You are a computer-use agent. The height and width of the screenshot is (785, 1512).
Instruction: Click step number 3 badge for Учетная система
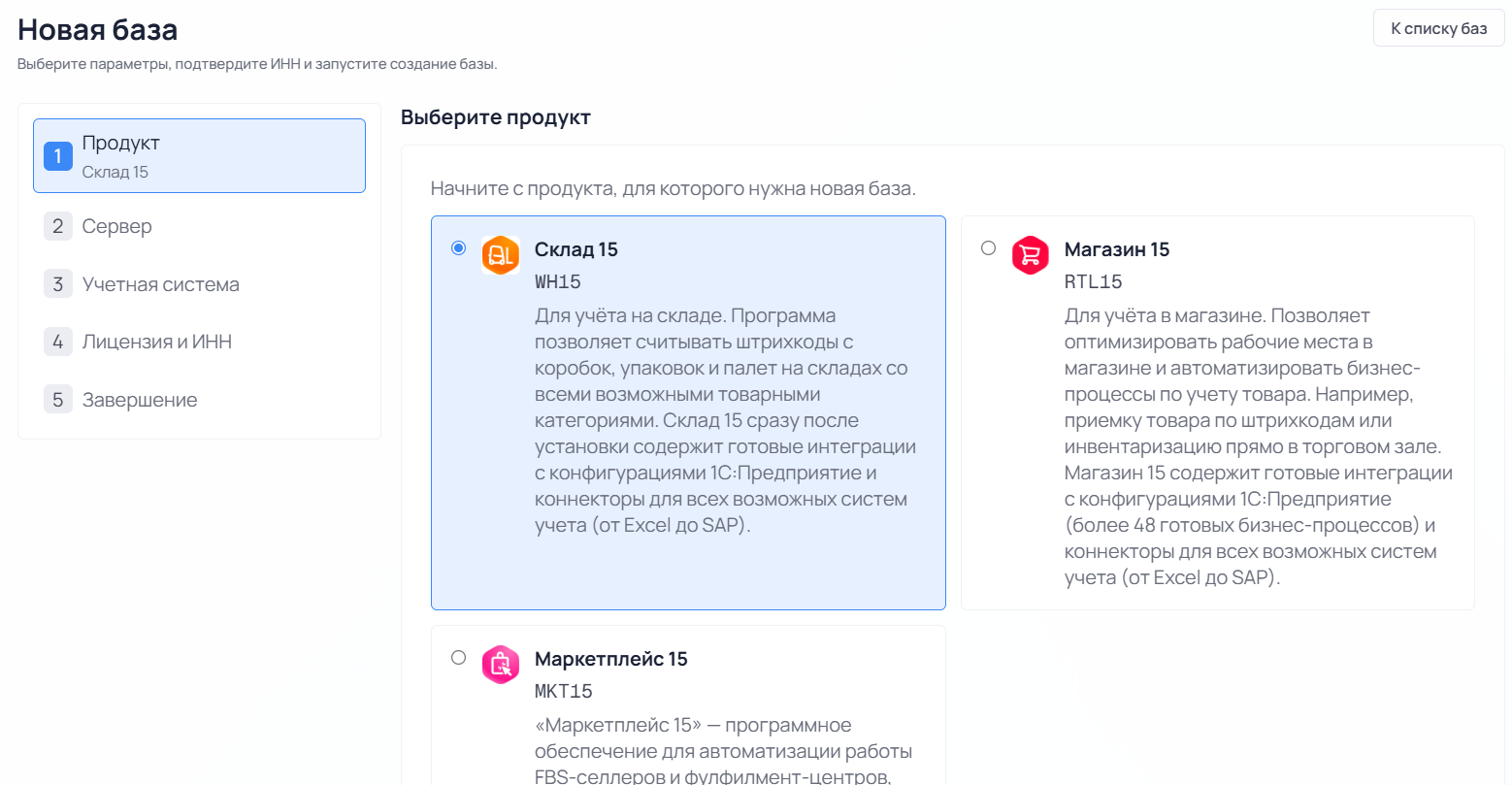pyautogui.click(x=58, y=284)
